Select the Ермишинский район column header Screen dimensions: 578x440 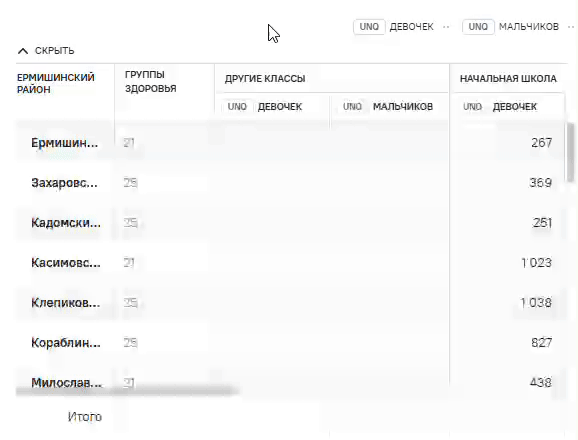[x=56, y=83]
